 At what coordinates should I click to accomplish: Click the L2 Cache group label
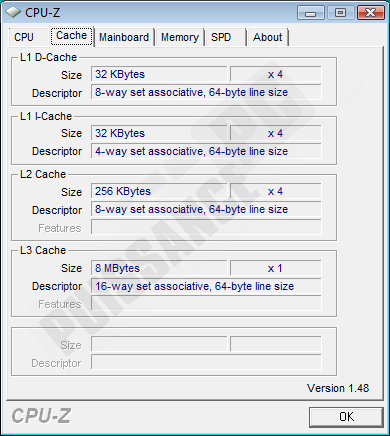[43, 174]
